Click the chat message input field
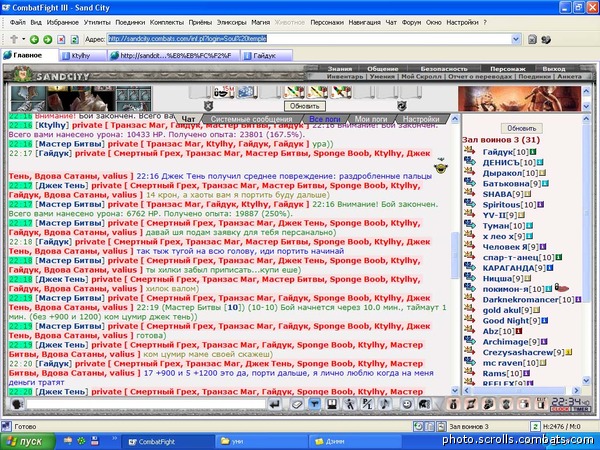This screenshot has width=600, height=450. point(145,404)
